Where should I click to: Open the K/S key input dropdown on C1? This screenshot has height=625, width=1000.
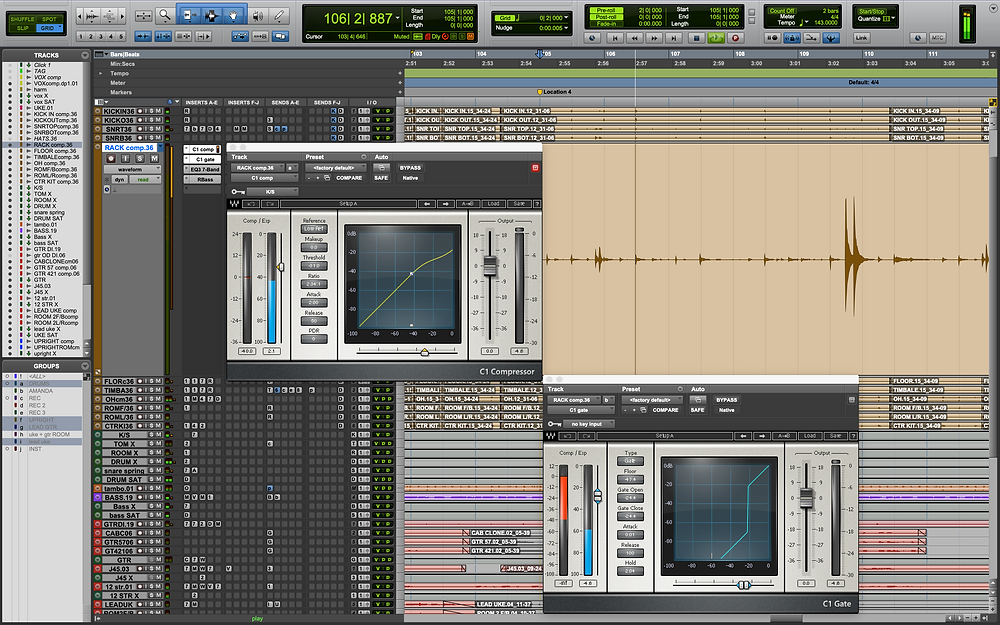(x=271, y=190)
